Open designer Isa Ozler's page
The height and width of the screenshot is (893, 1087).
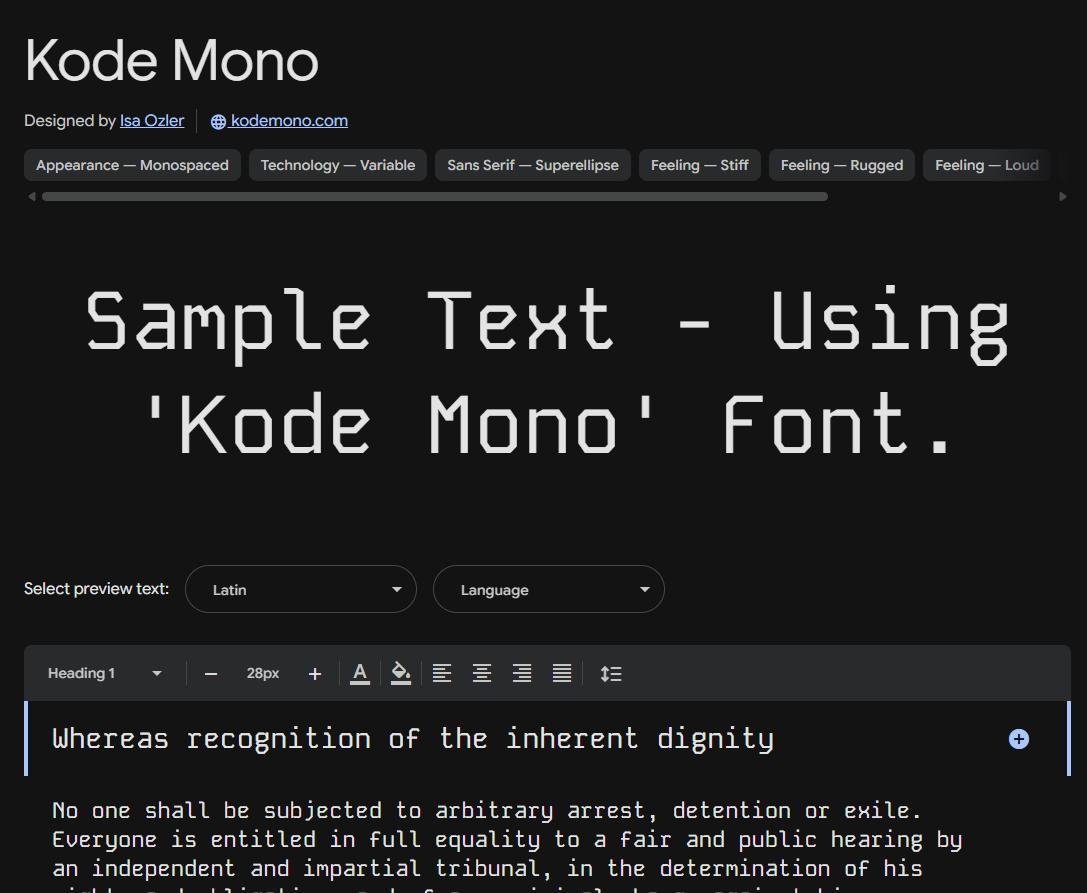pos(152,121)
